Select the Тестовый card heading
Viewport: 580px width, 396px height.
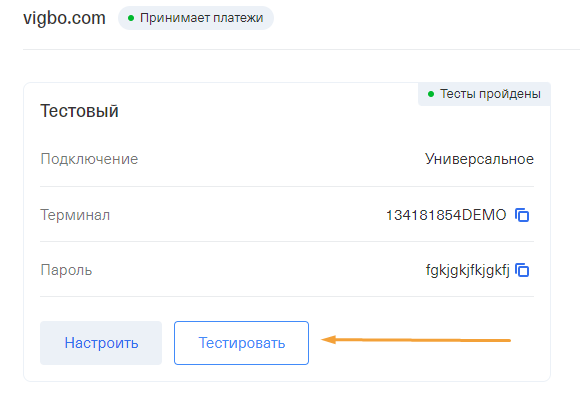click(79, 111)
